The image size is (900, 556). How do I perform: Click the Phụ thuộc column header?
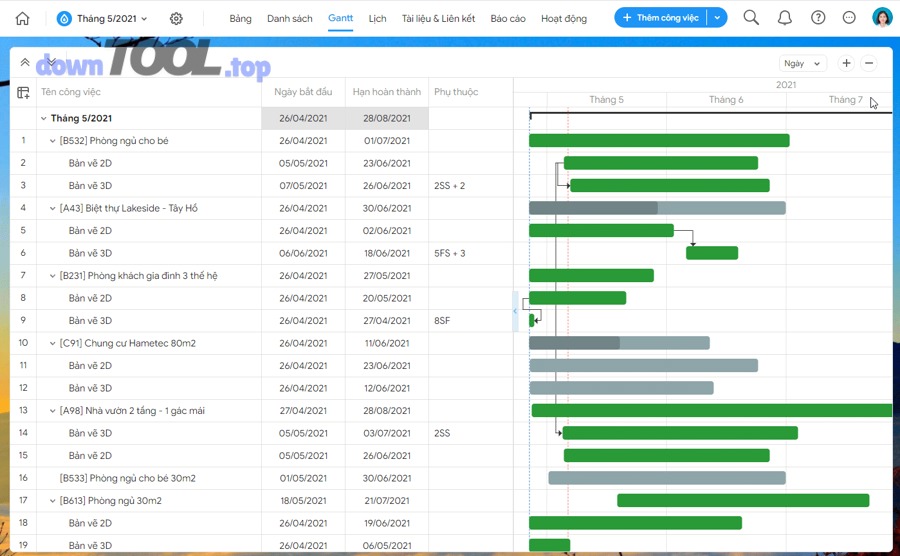[456, 92]
